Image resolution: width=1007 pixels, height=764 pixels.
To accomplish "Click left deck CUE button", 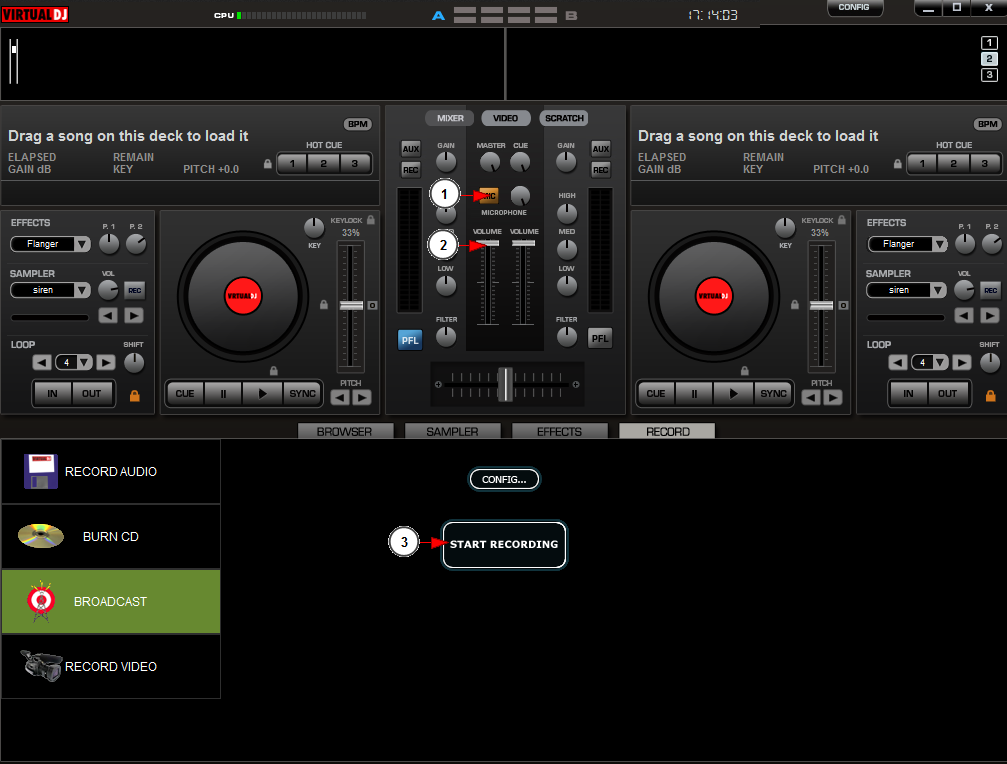I will 185,394.
